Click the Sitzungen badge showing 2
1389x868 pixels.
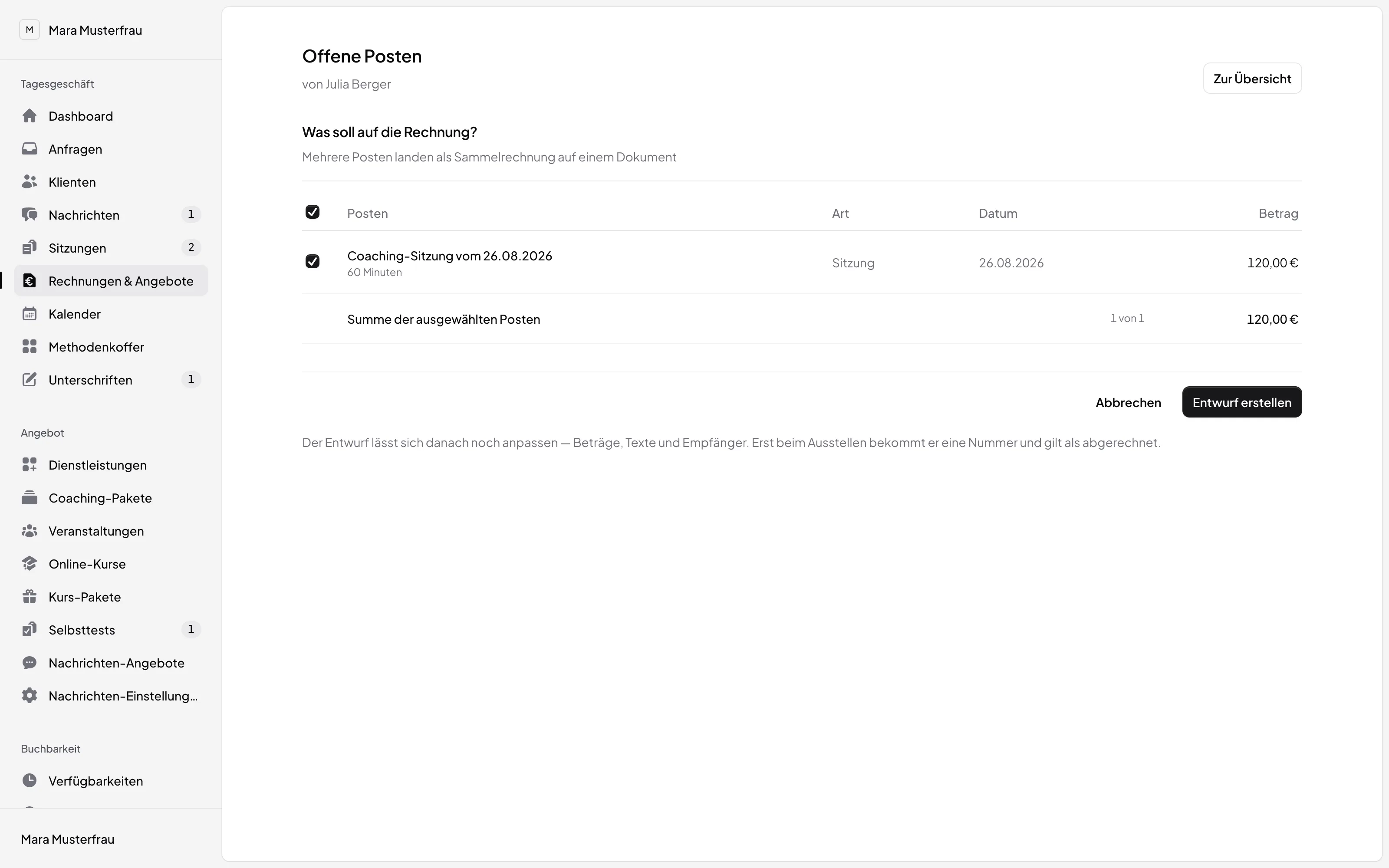(191, 247)
